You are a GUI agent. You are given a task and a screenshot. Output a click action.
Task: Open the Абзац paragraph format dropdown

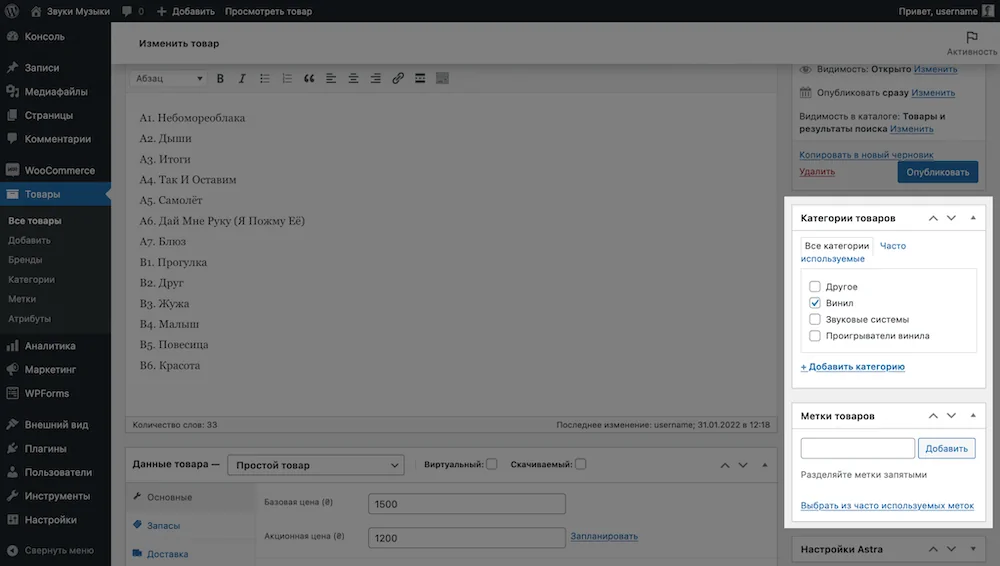coord(168,78)
